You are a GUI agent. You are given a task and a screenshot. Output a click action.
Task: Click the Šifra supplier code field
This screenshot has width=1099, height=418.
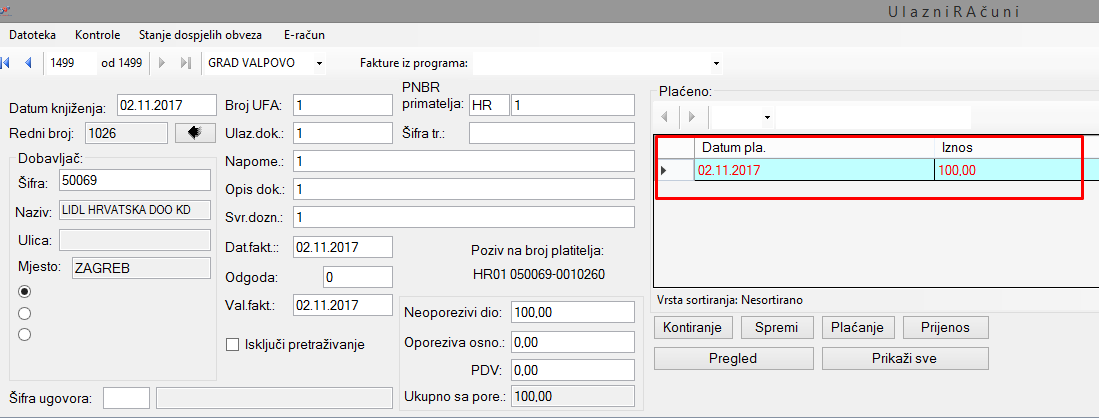(134, 180)
